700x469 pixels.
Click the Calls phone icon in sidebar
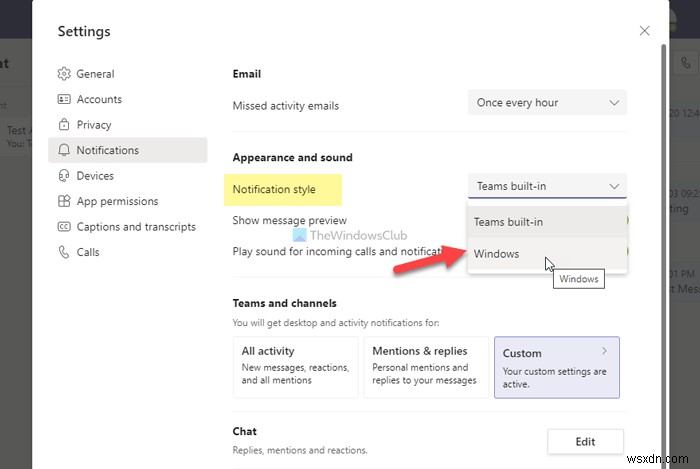click(x=64, y=252)
